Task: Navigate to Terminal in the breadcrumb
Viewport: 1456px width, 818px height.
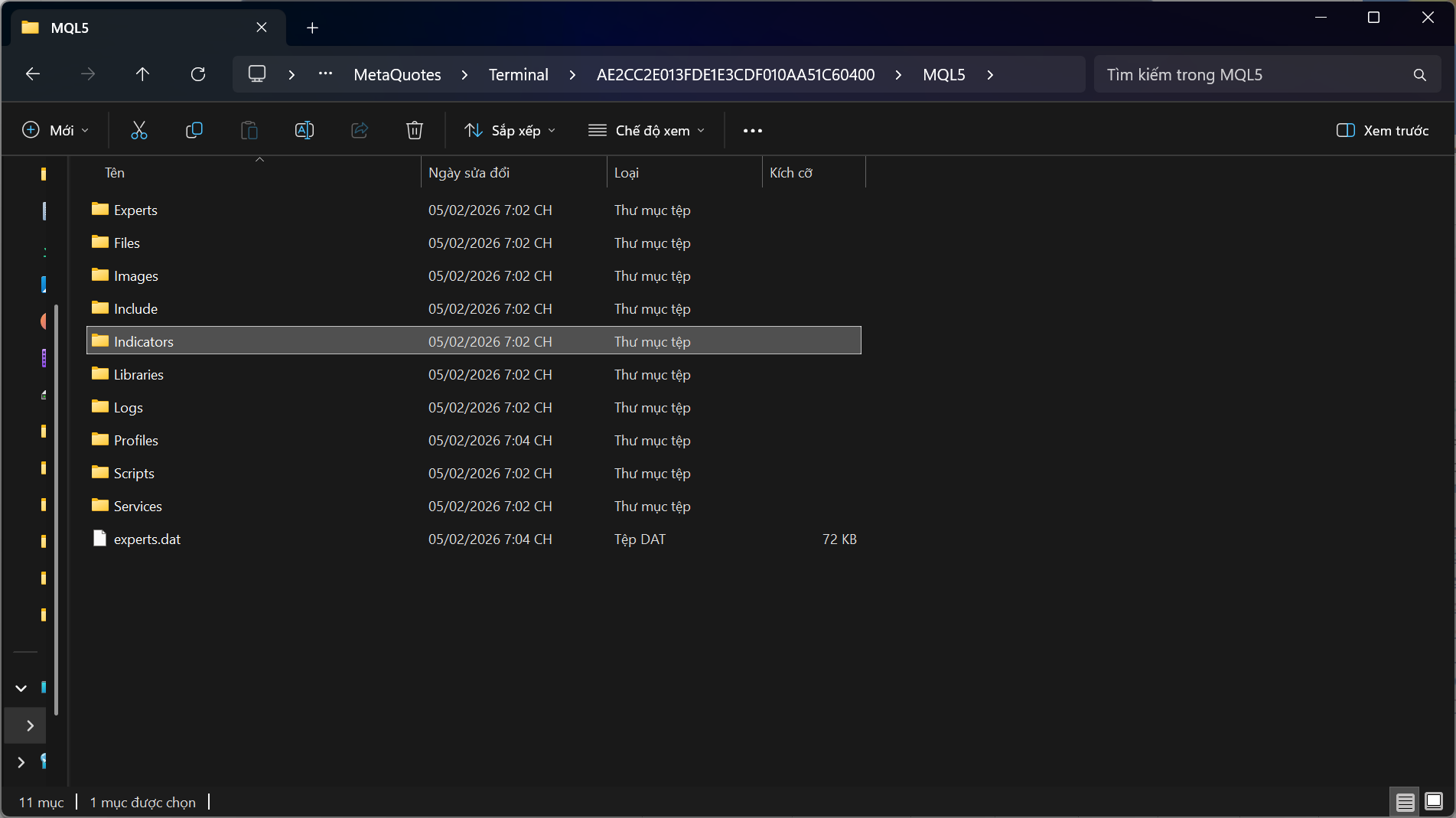Action: [519, 75]
